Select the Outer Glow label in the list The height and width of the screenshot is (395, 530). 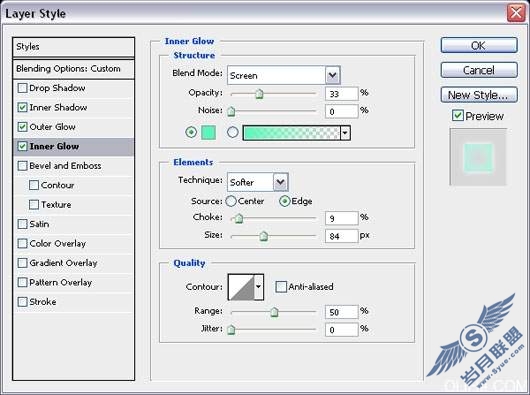tap(52, 127)
